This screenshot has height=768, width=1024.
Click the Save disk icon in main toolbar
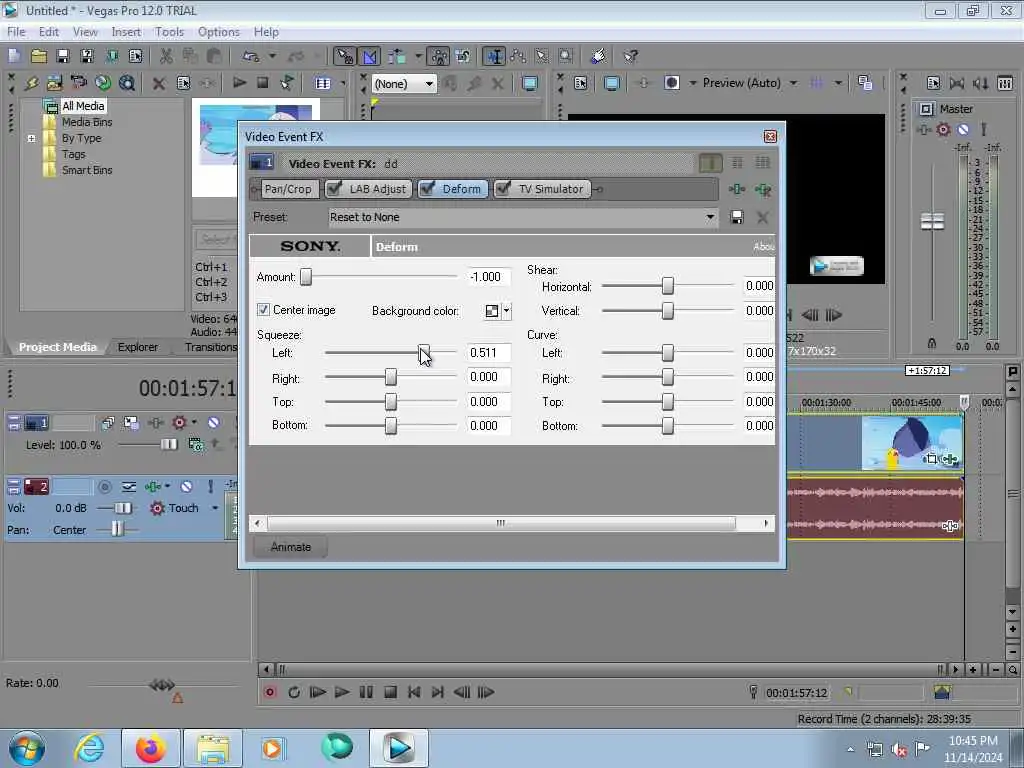[x=63, y=56]
